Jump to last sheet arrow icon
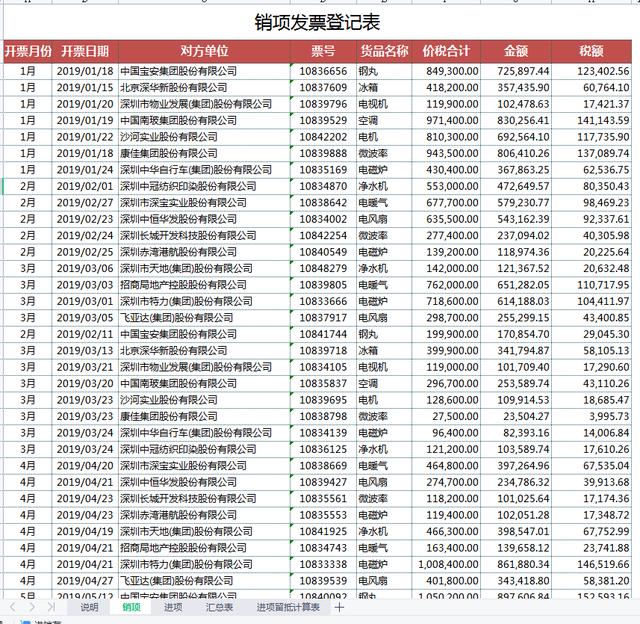This screenshot has width=640, height=624. 51,607
